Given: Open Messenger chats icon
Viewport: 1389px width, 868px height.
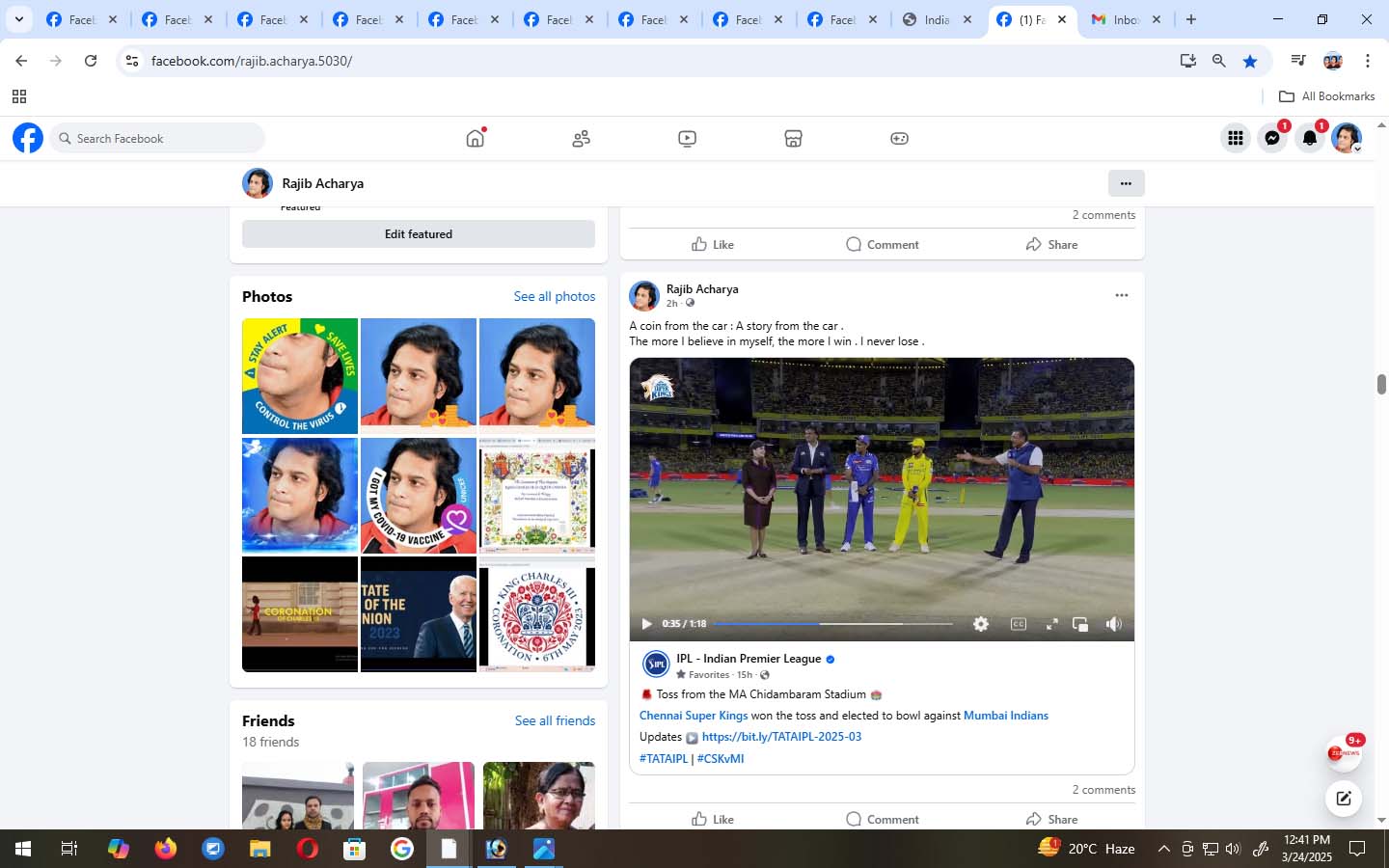Looking at the screenshot, I should (x=1272, y=138).
